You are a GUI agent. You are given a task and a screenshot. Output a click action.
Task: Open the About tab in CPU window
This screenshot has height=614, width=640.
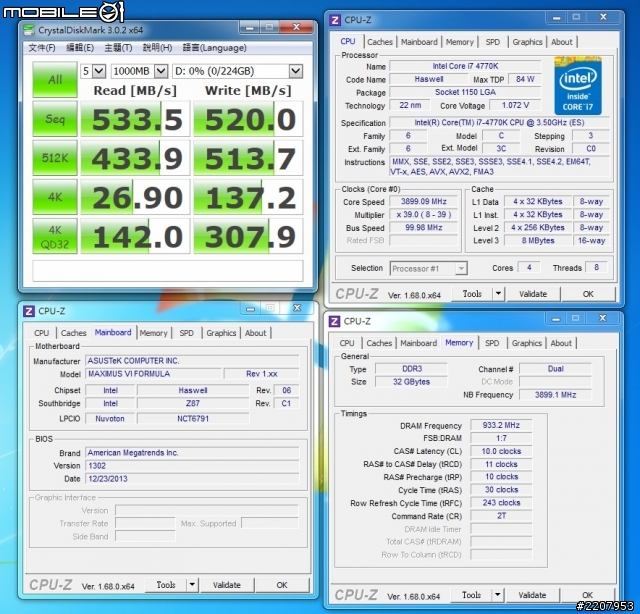pyautogui.click(x=562, y=42)
